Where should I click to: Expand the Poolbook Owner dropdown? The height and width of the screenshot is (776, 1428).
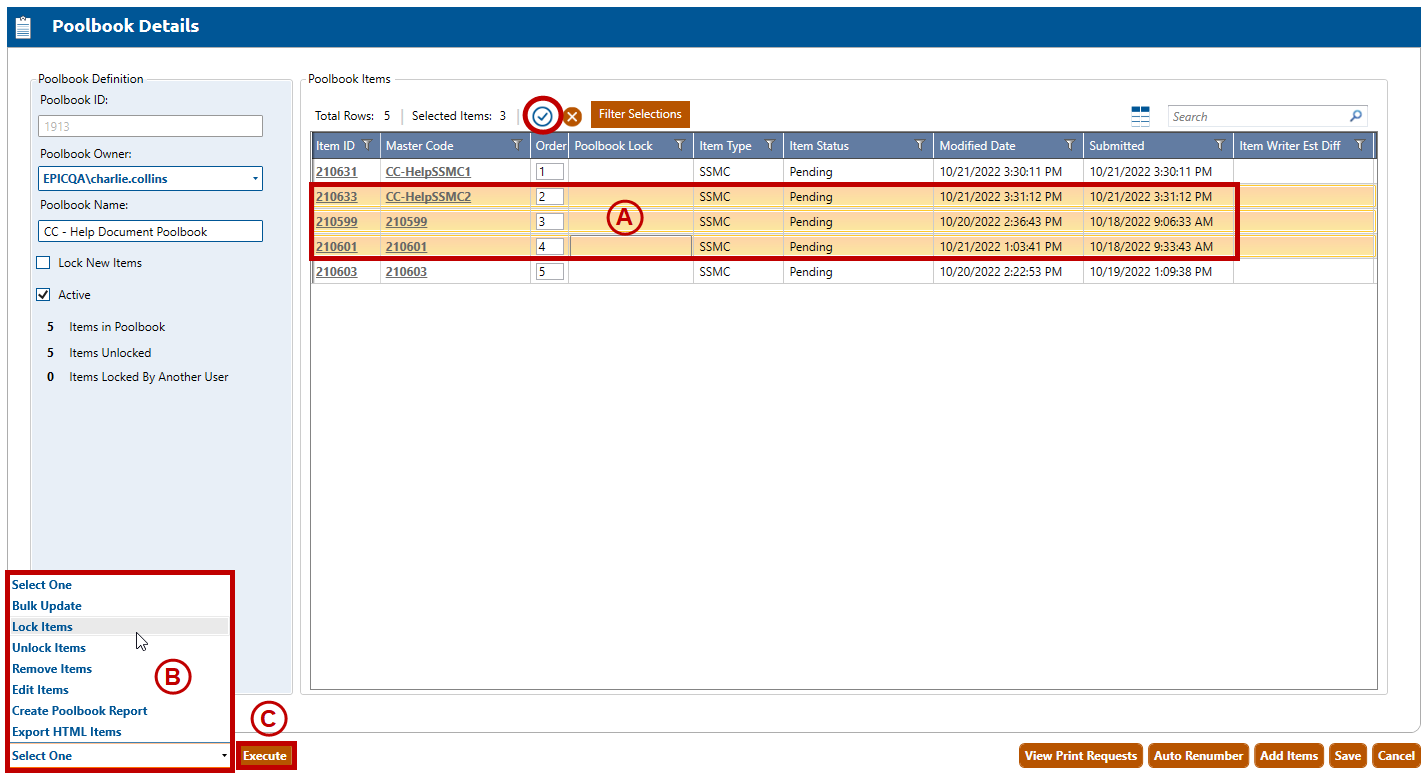(255, 179)
